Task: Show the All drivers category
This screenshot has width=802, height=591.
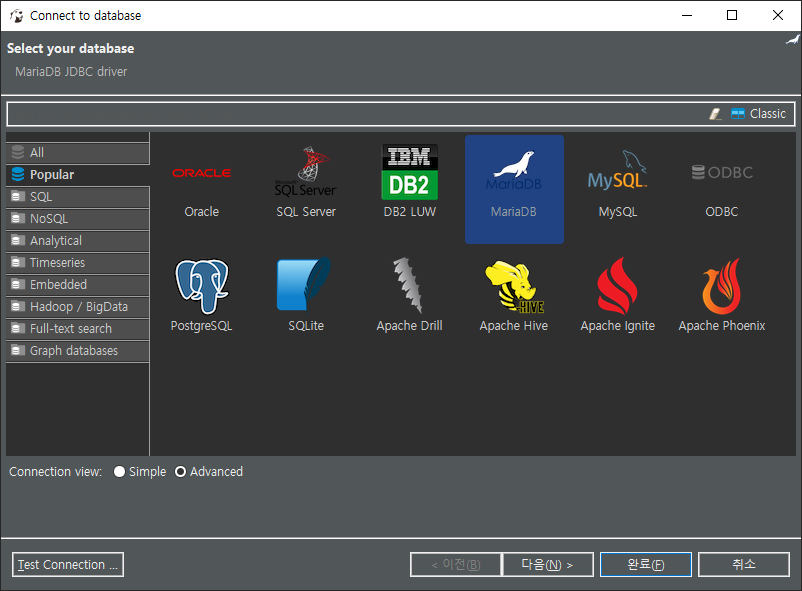Action: point(78,152)
